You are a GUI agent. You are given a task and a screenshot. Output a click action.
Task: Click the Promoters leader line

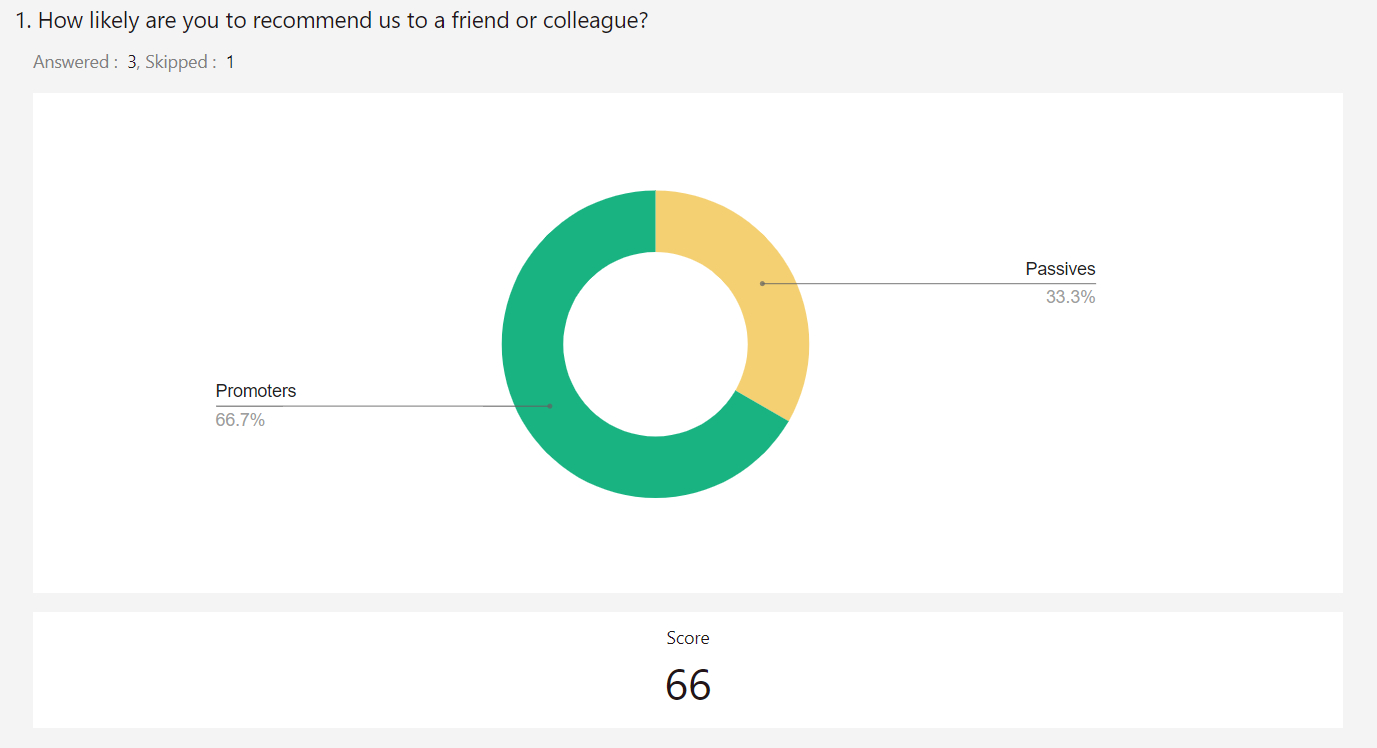pos(382,406)
